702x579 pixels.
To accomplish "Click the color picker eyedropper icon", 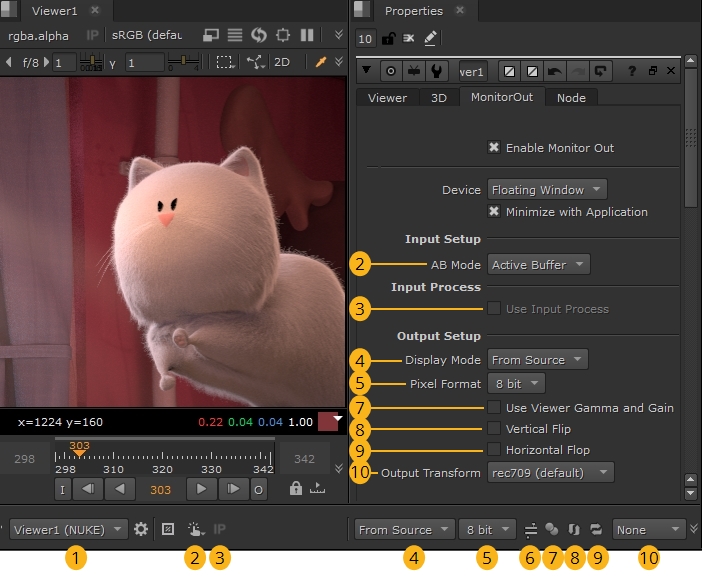I will pos(323,62).
